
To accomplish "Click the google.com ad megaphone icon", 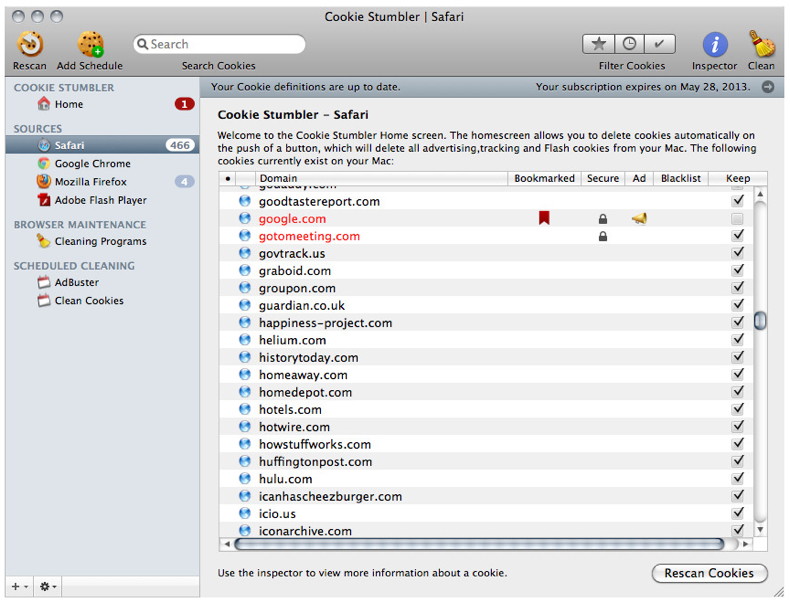I will (639, 219).
